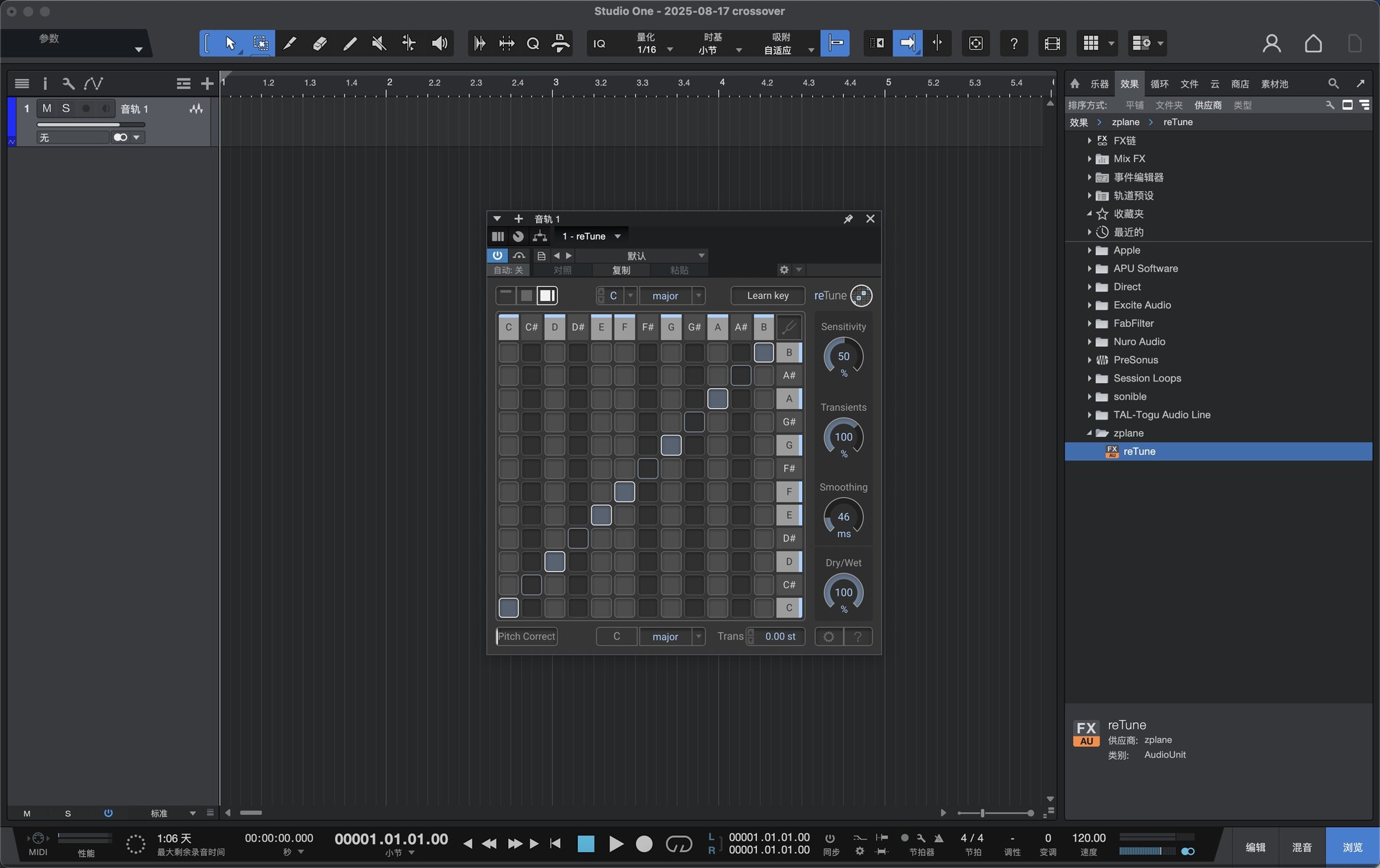Open the question mark help icon
The image size is (1380, 868).
click(1013, 43)
